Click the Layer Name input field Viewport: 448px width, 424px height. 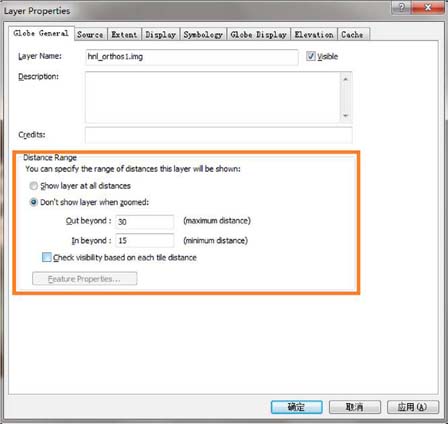[192, 57]
